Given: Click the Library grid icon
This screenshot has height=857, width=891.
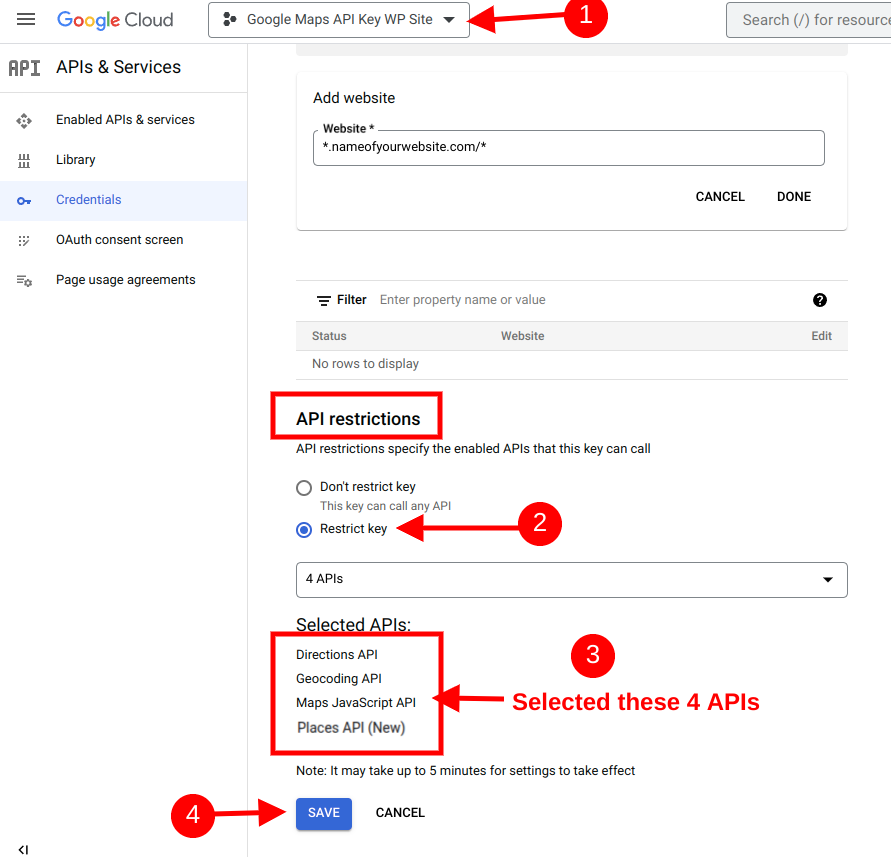Looking at the screenshot, I should (x=23, y=159).
